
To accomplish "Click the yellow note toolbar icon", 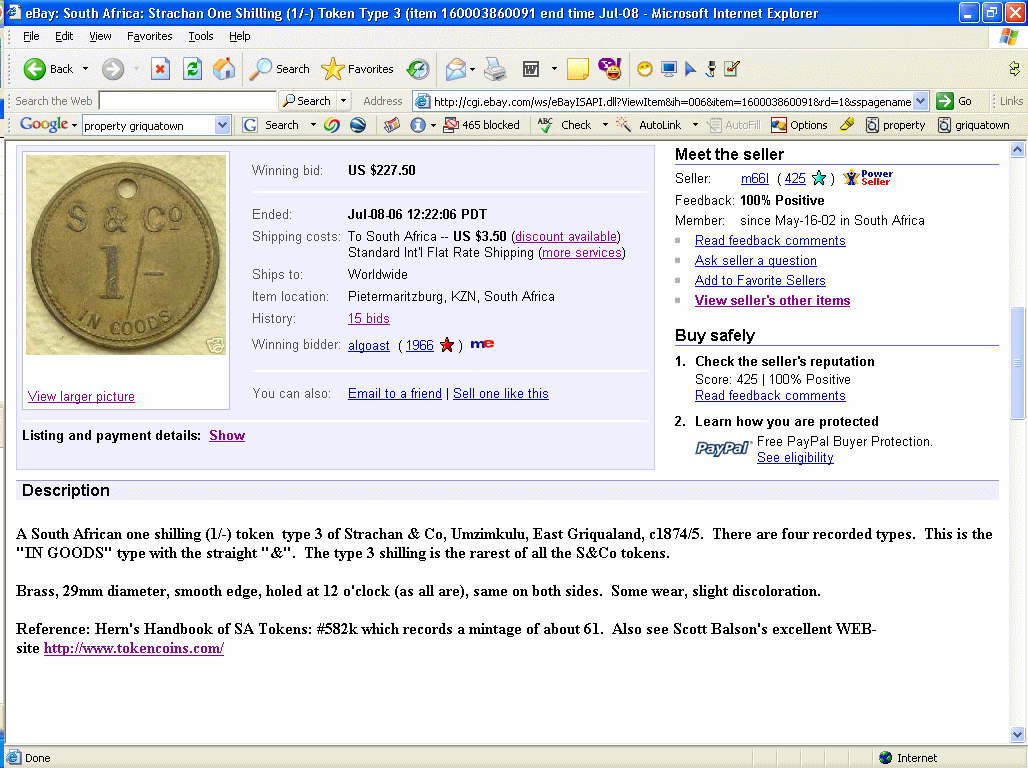I will point(577,69).
